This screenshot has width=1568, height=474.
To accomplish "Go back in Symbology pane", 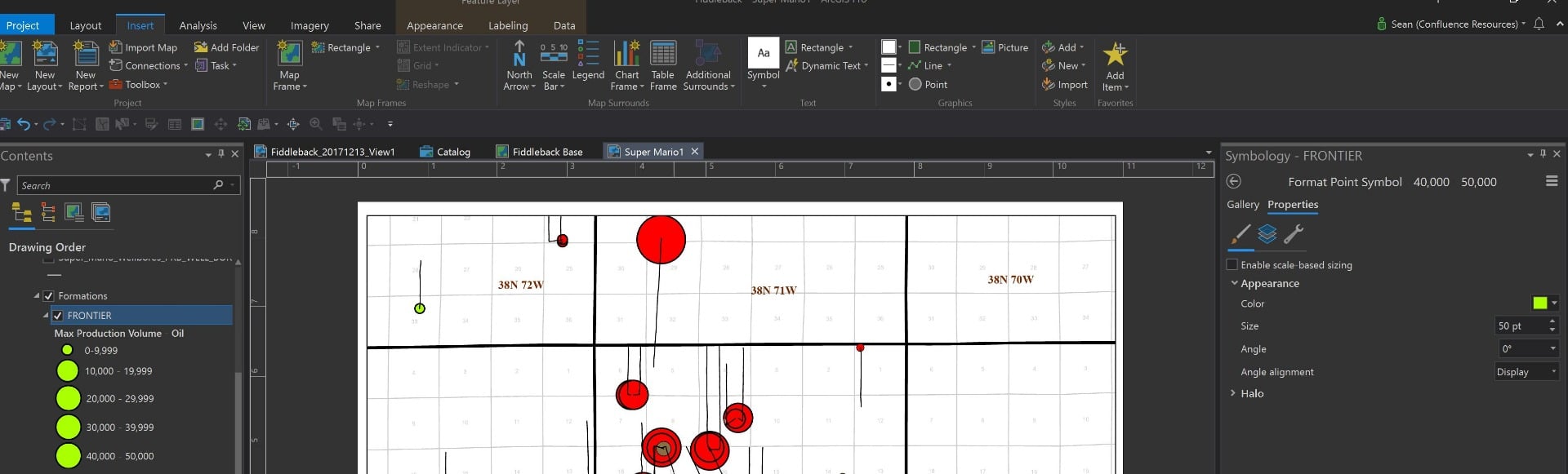I will click(1234, 181).
